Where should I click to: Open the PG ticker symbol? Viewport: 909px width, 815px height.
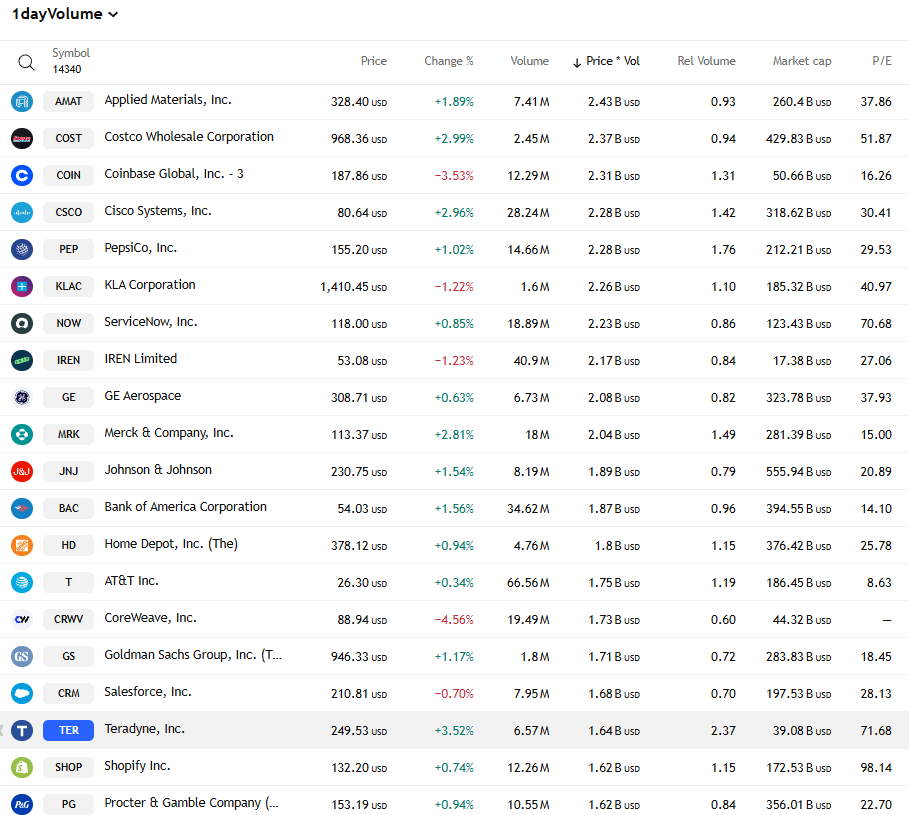point(68,804)
